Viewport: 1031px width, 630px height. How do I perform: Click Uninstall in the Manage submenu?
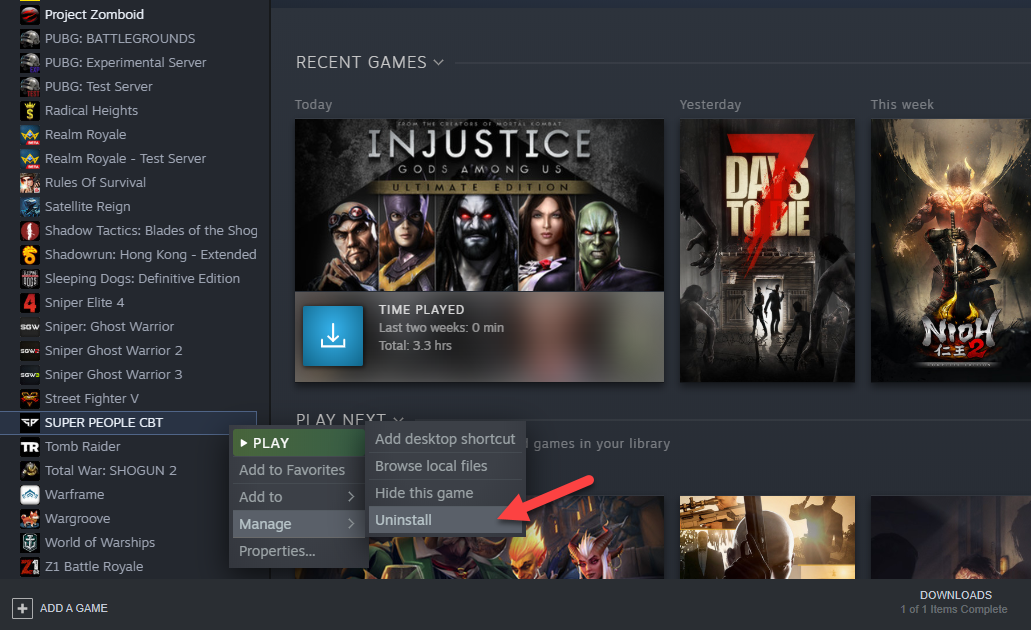446,520
